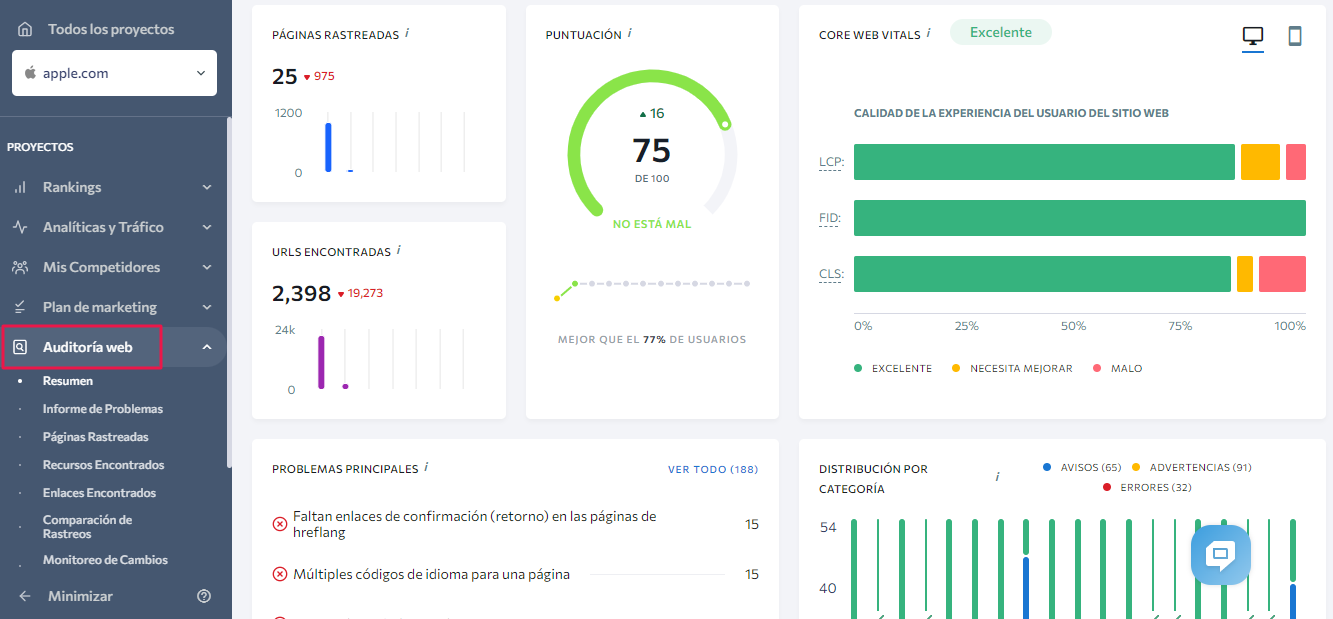Click info icon beside Puntuación
The height and width of the screenshot is (619, 1333).
[x=629, y=33]
